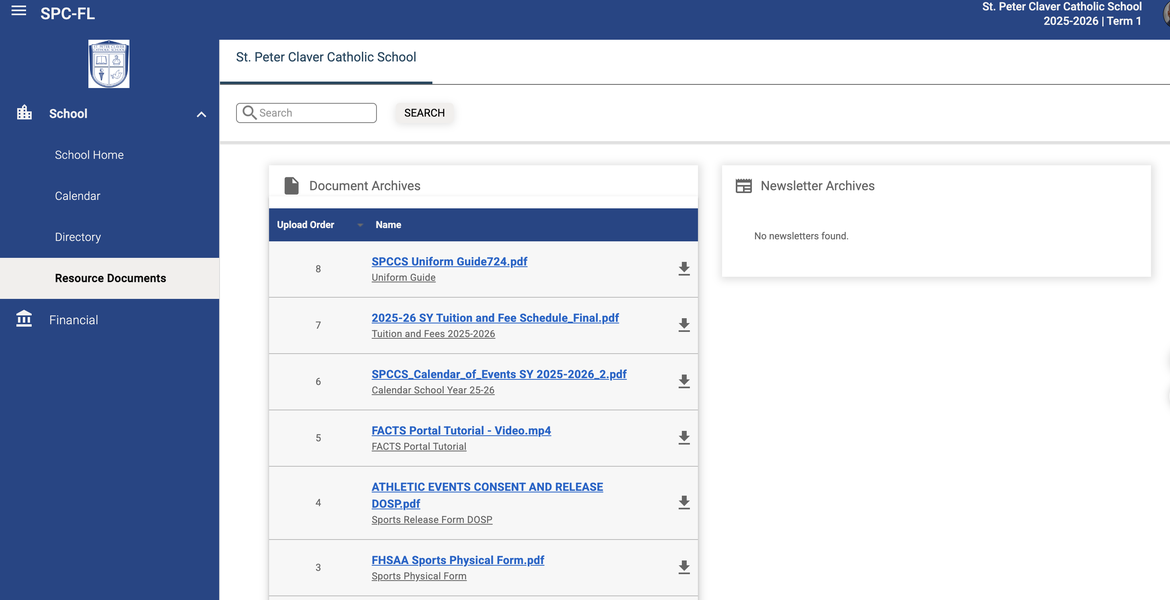Open ATHLETIC EVENTS CONSENT AND RELEASE DOSP.pdf
Viewport: 1170px width, 600px height.
coord(487,496)
